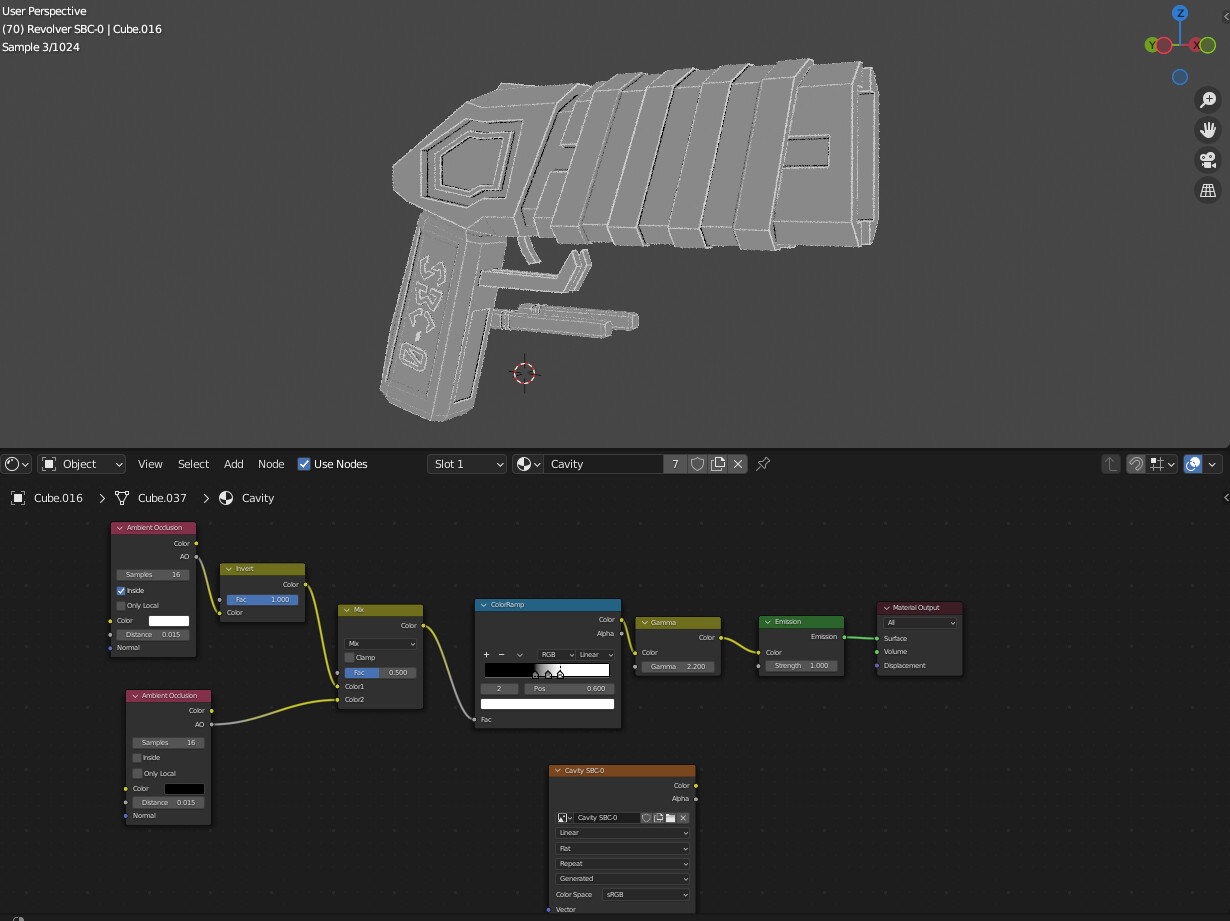The image size is (1230, 921).
Task: Open the overlay options dropdown arrow
Action: (x=1213, y=464)
